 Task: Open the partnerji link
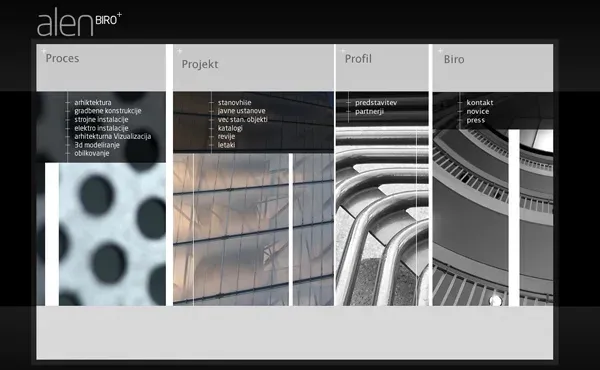[x=369, y=112]
